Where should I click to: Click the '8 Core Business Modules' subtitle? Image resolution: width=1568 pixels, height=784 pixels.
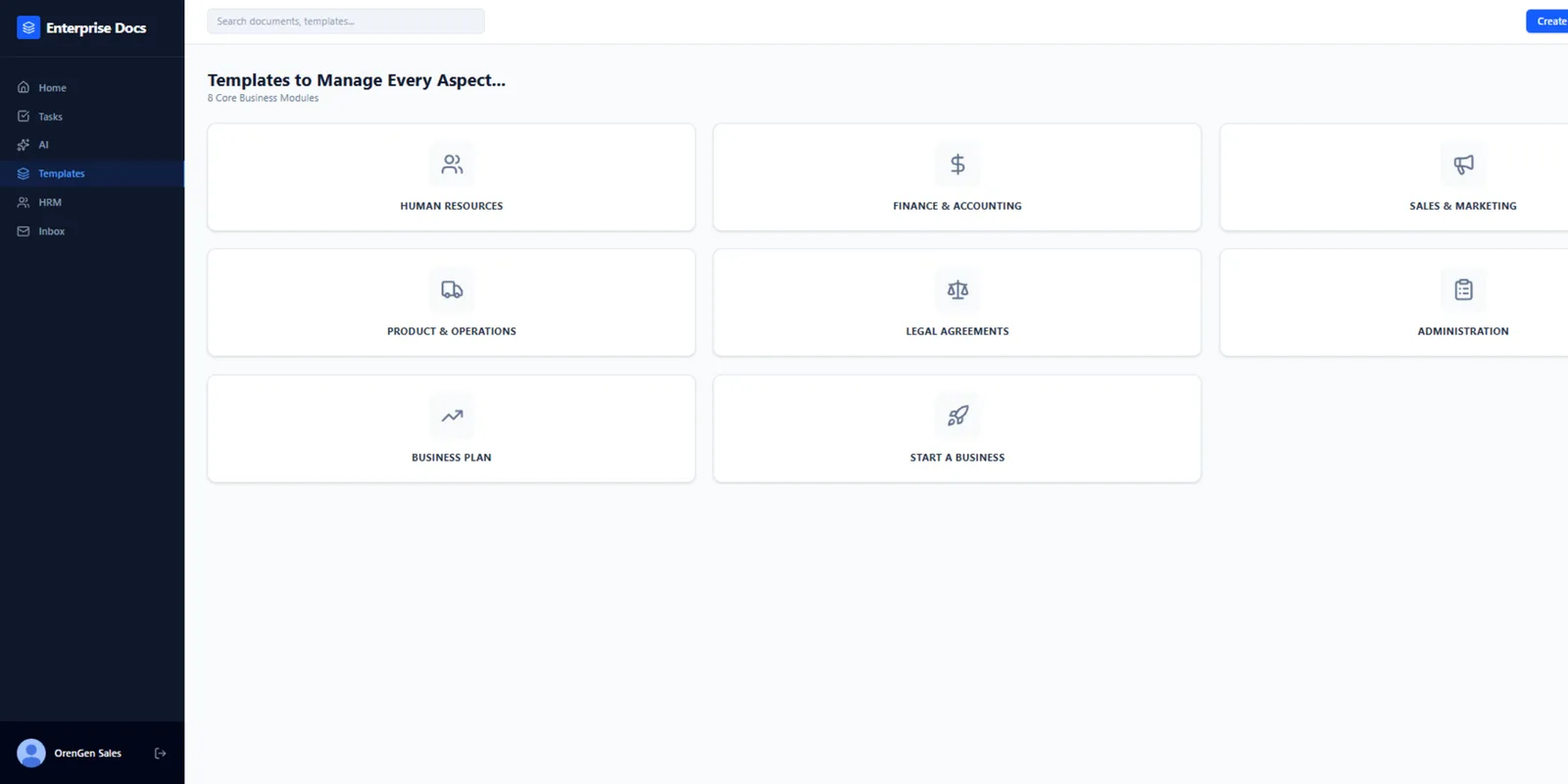pyautogui.click(x=263, y=98)
